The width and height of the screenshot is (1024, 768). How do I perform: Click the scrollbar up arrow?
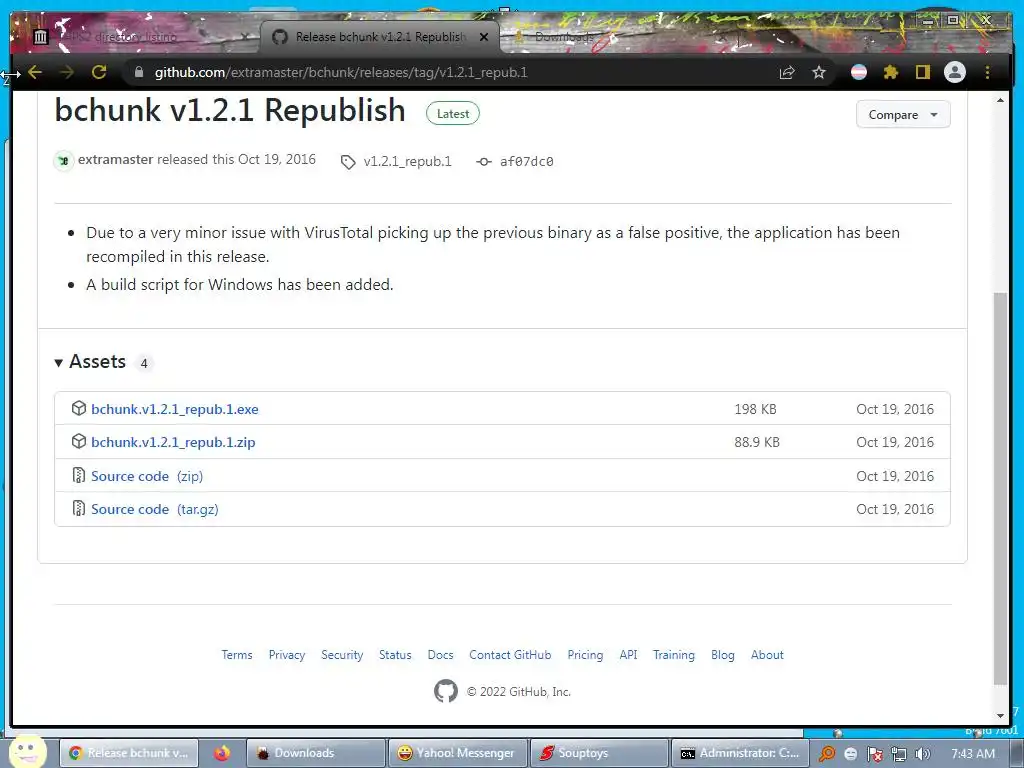tap(1000, 100)
